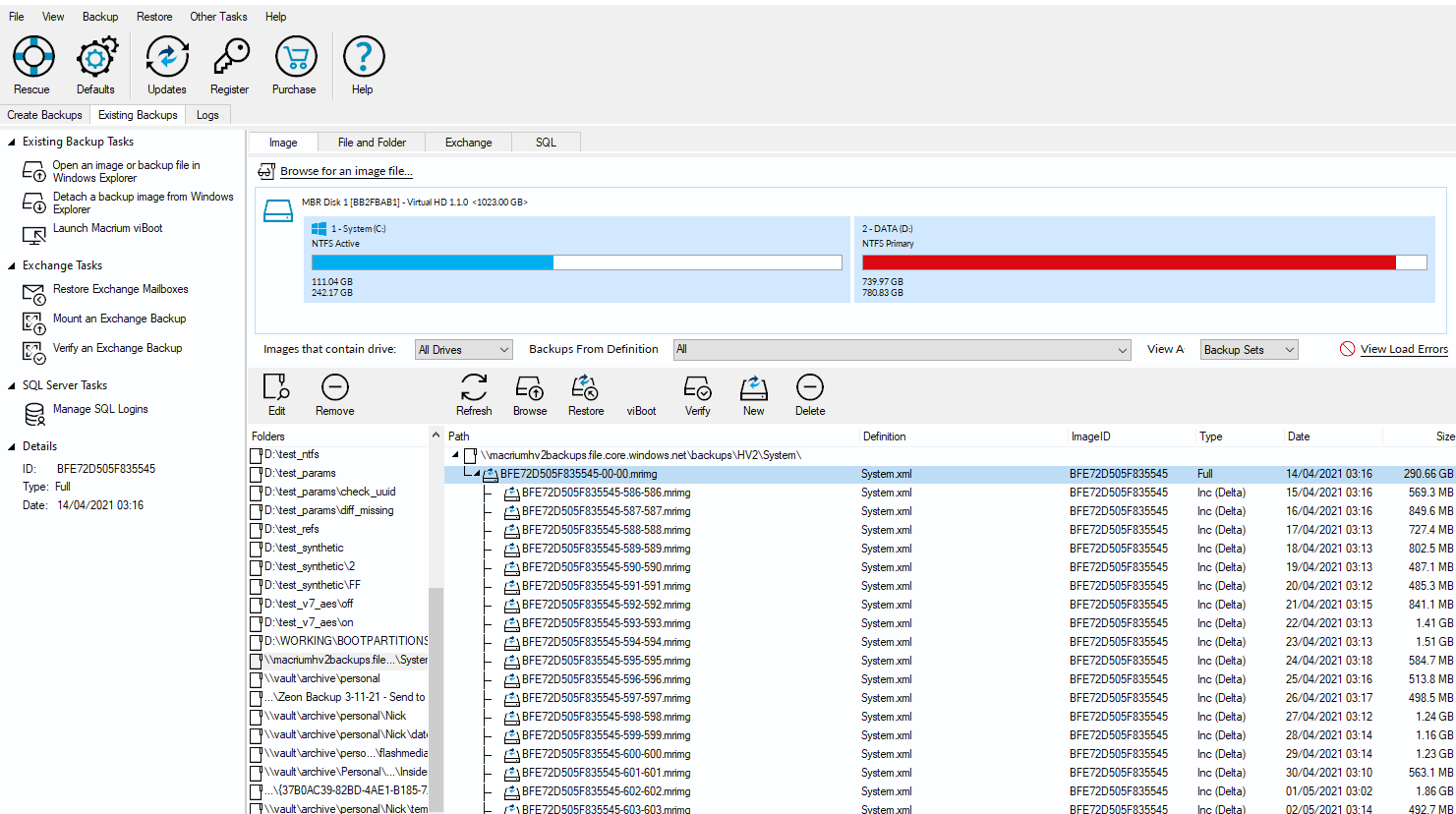1456x814 pixels.
Task: Open the Other Tasks menu
Action: click(218, 16)
